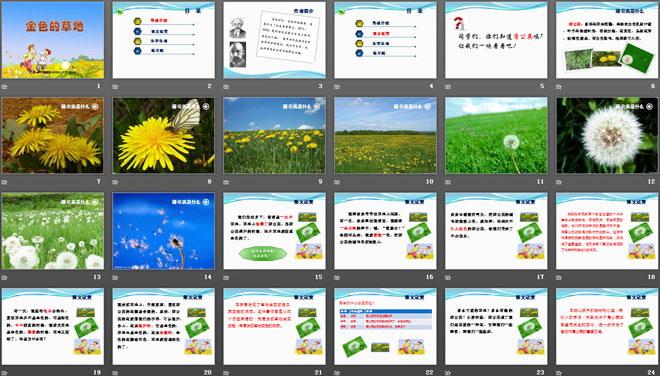Select slide 19 text thumbnail
This screenshot has height=376, width=660.
(x=53, y=326)
